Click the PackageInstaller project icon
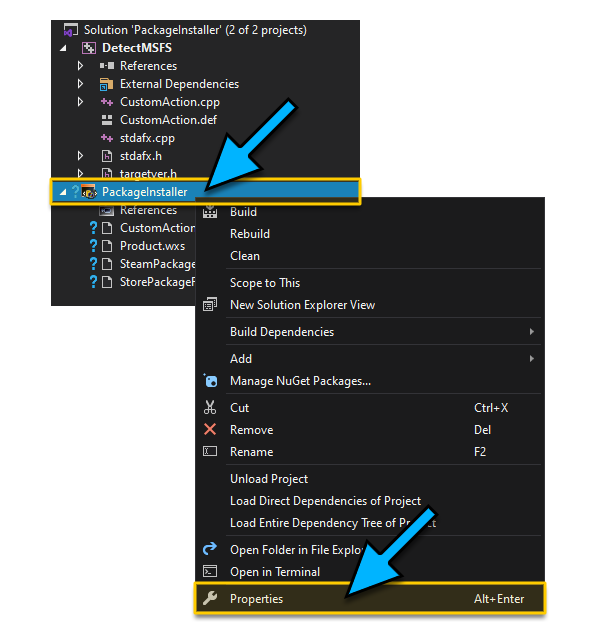 (x=89, y=192)
